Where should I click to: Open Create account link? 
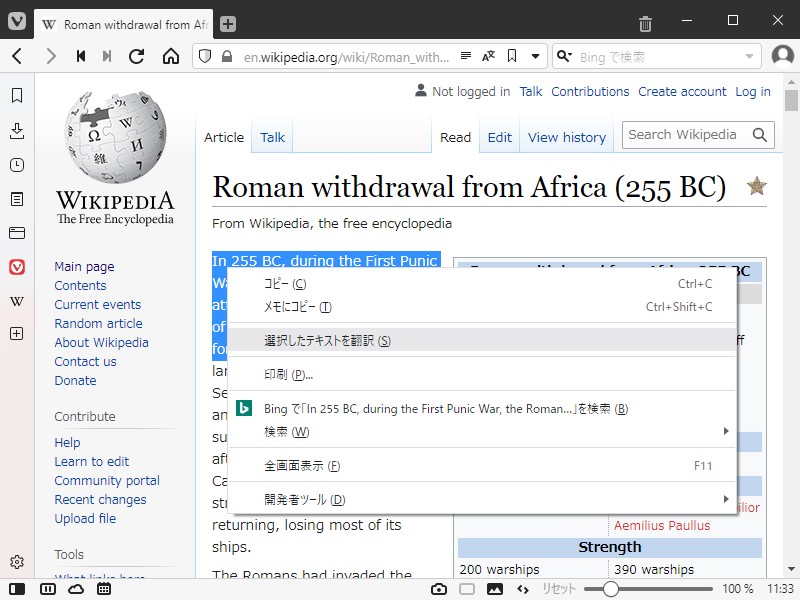click(x=682, y=92)
